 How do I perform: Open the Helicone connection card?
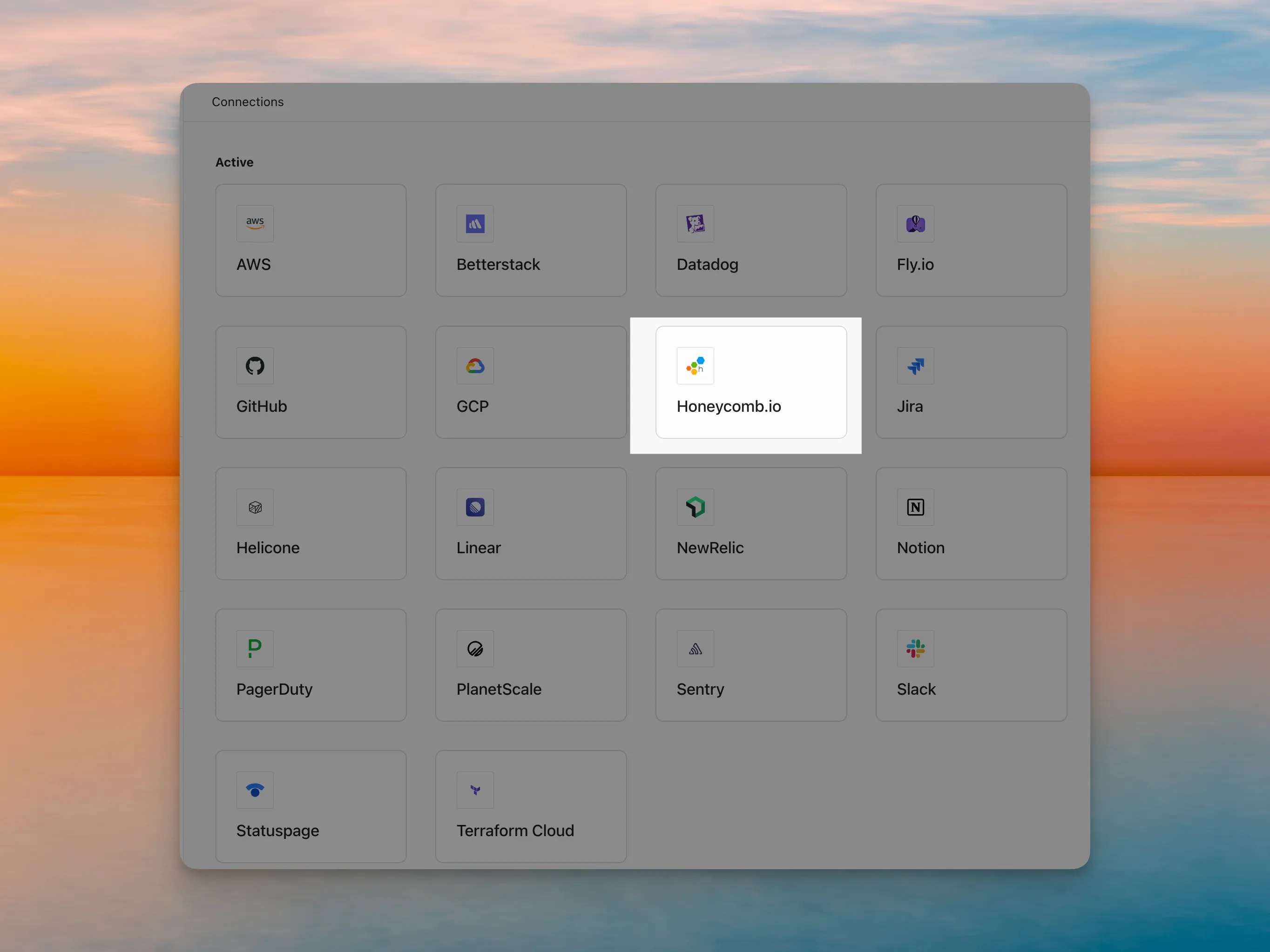[311, 524]
